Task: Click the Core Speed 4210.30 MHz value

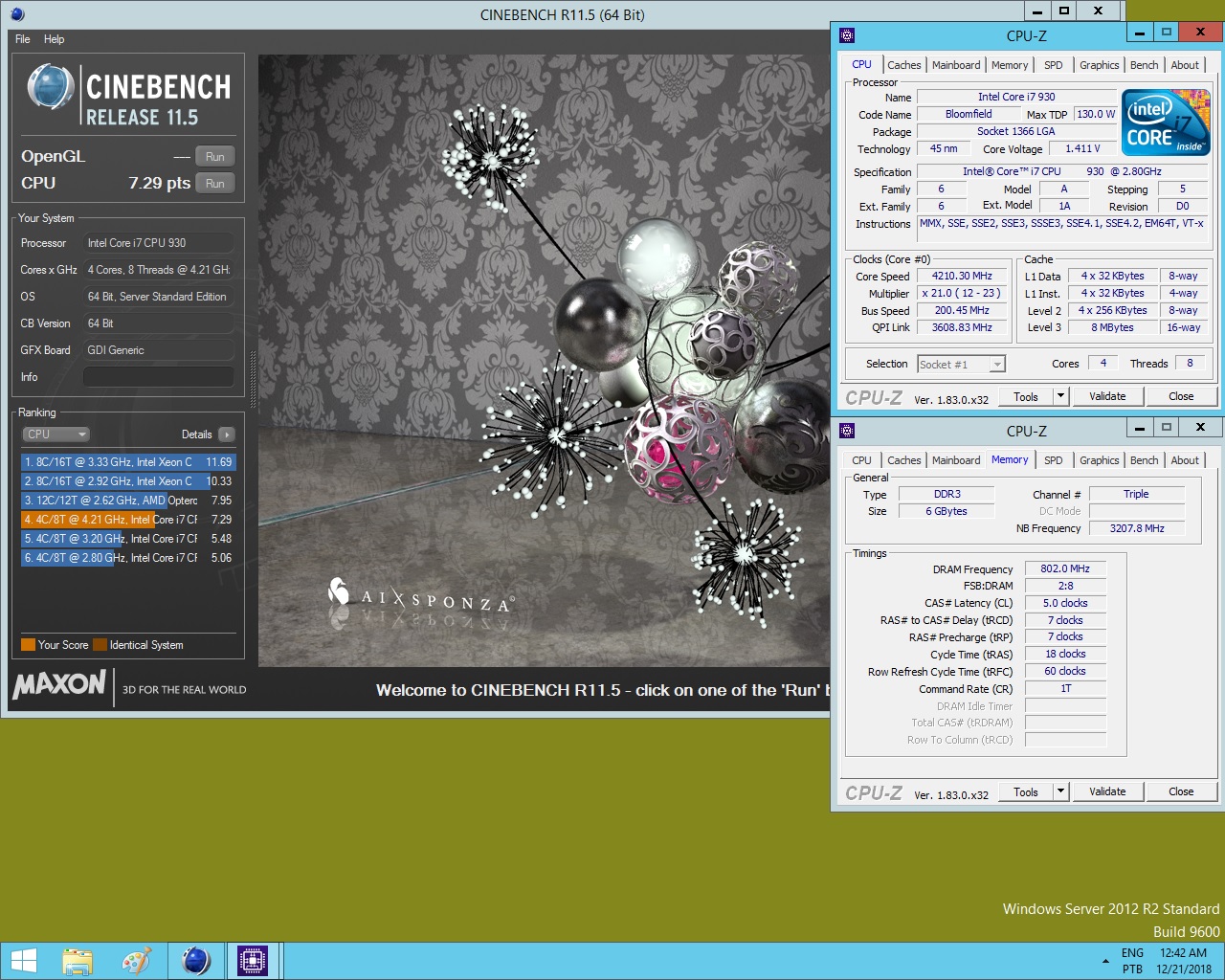Action: [x=962, y=276]
